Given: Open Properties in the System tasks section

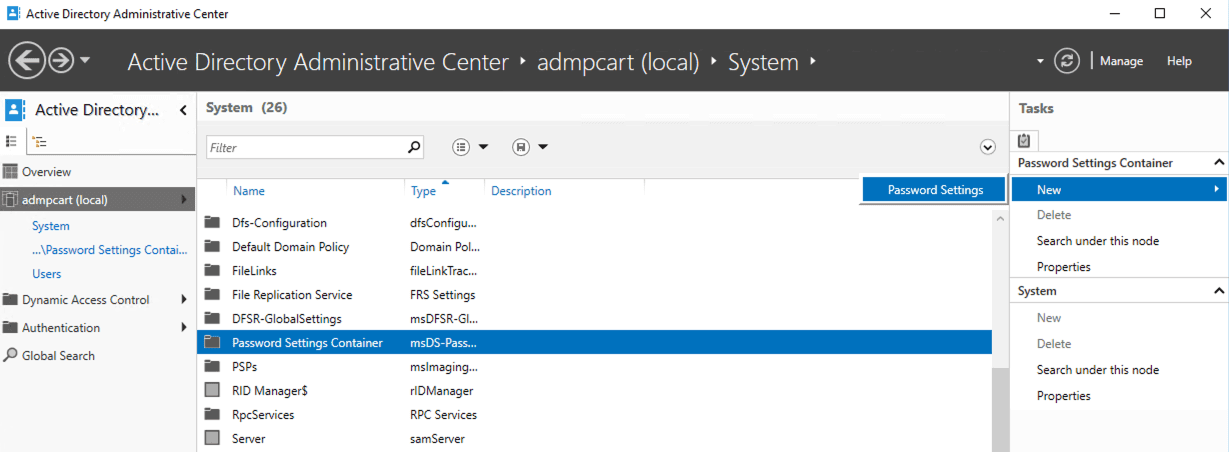Looking at the screenshot, I should pos(1064,396).
